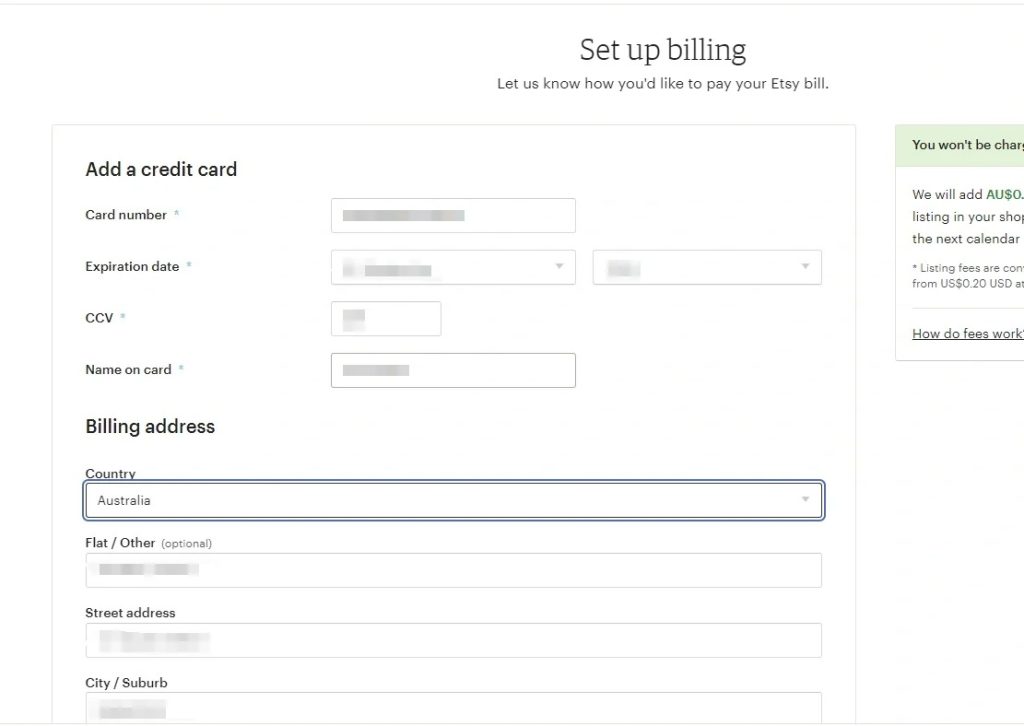The image size is (1024, 726).
Task: Open the expiration month dropdown
Action: (x=452, y=267)
